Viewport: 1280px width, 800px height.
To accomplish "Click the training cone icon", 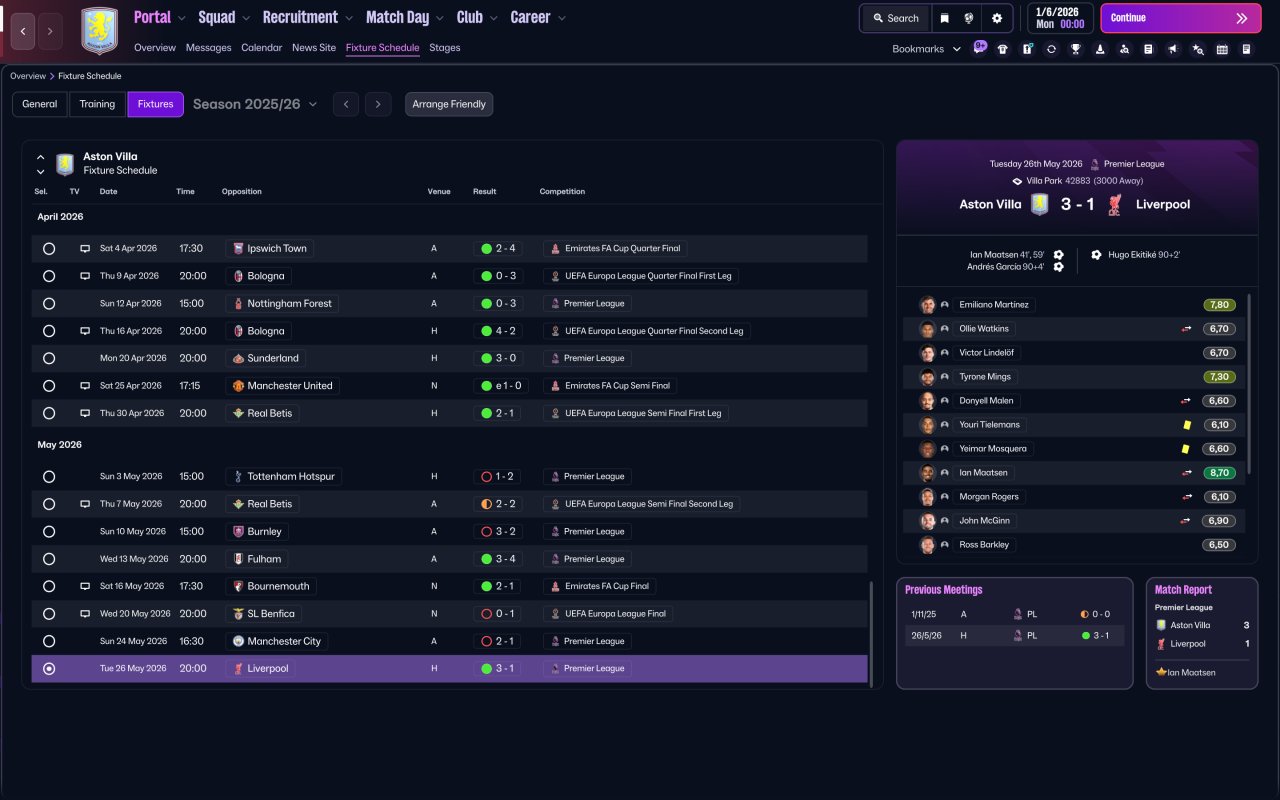I will 1100,49.
